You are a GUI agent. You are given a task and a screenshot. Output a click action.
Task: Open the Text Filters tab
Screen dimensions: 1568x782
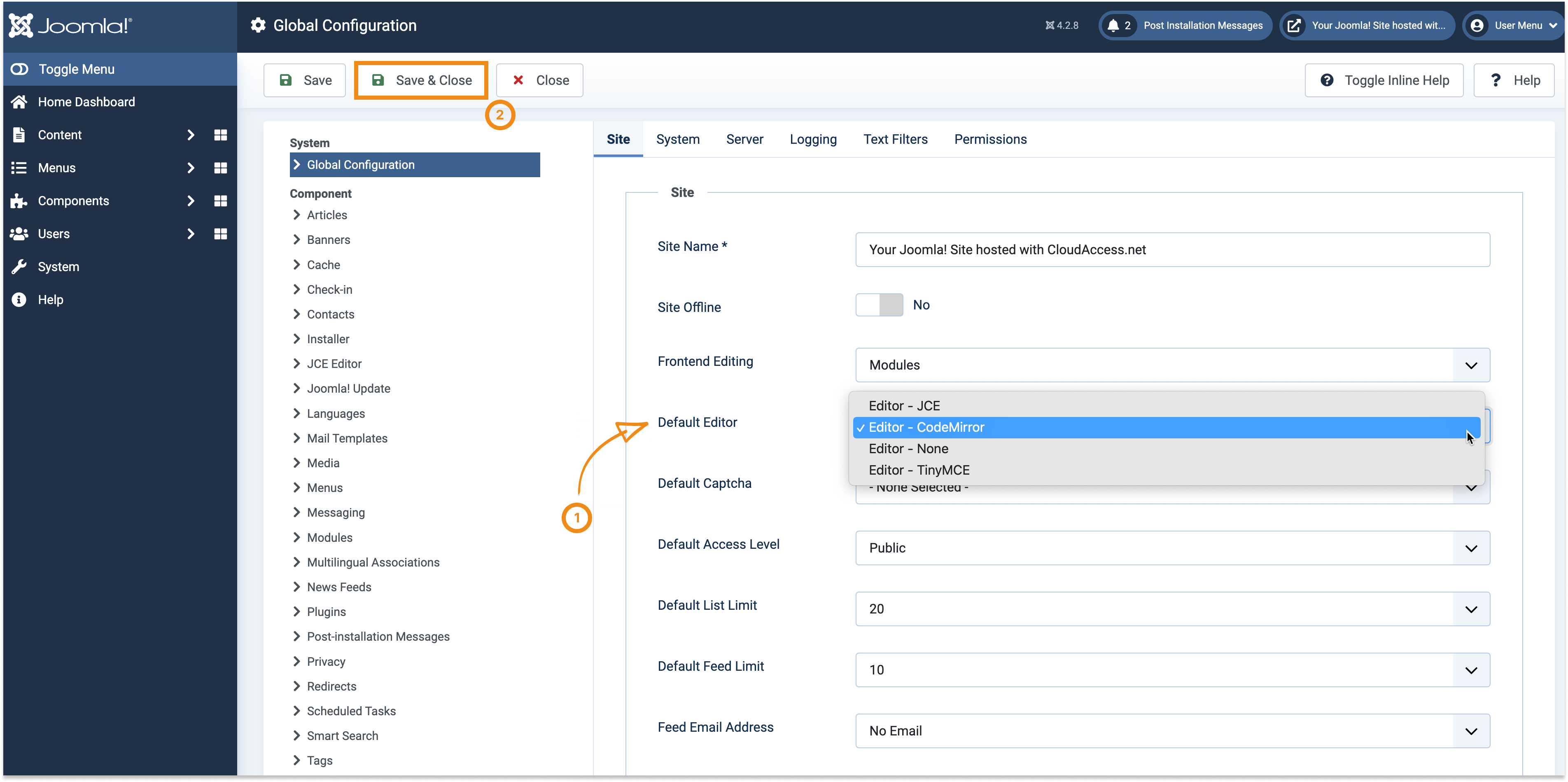[x=896, y=140]
